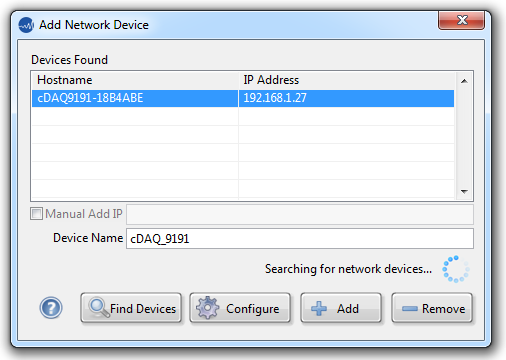Click the app waveform icon in title bar
Screen dimensions: 506x360
(26, 25)
